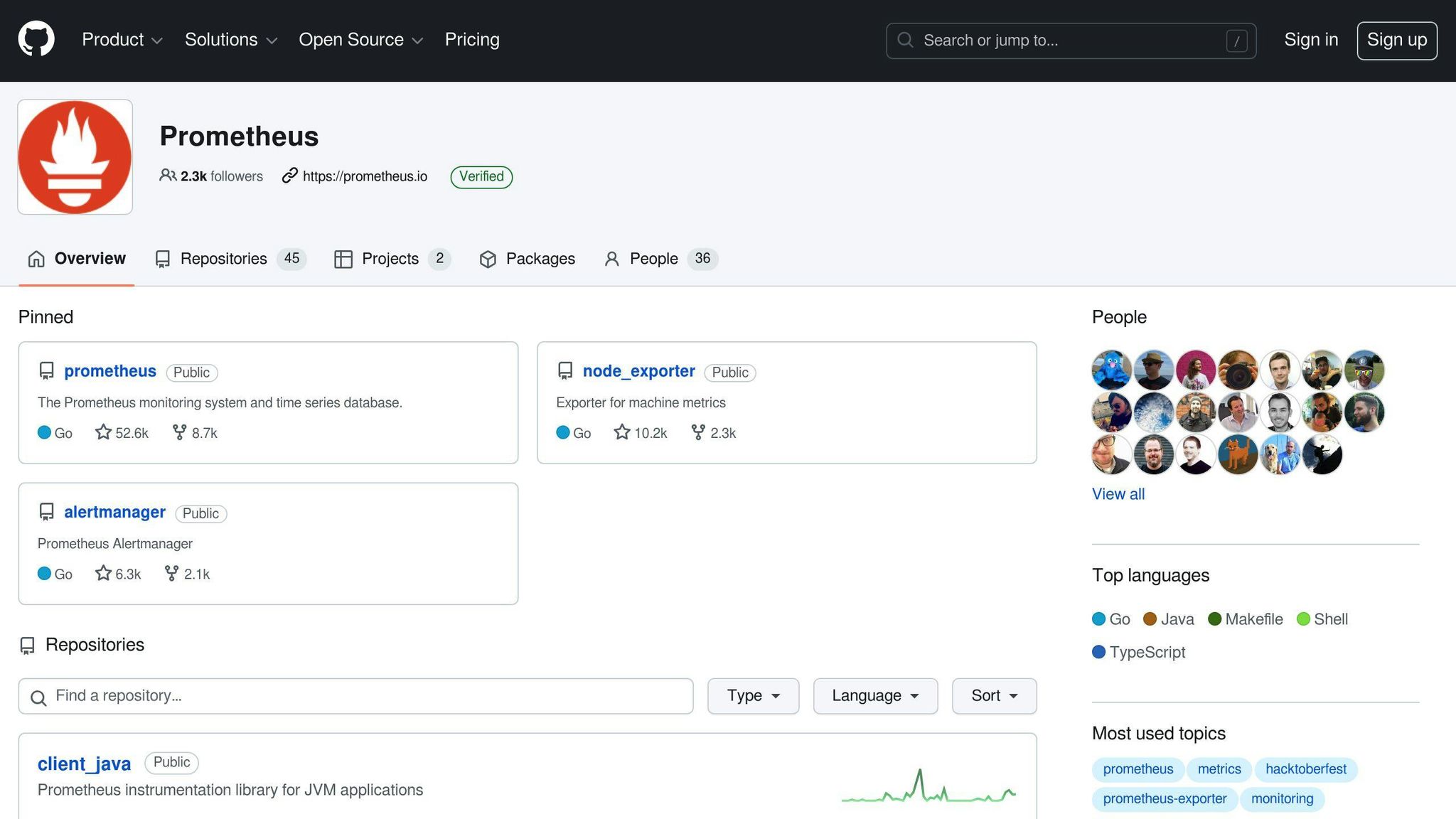Click the Prometheus torch organization avatar

[x=75, y=157]
